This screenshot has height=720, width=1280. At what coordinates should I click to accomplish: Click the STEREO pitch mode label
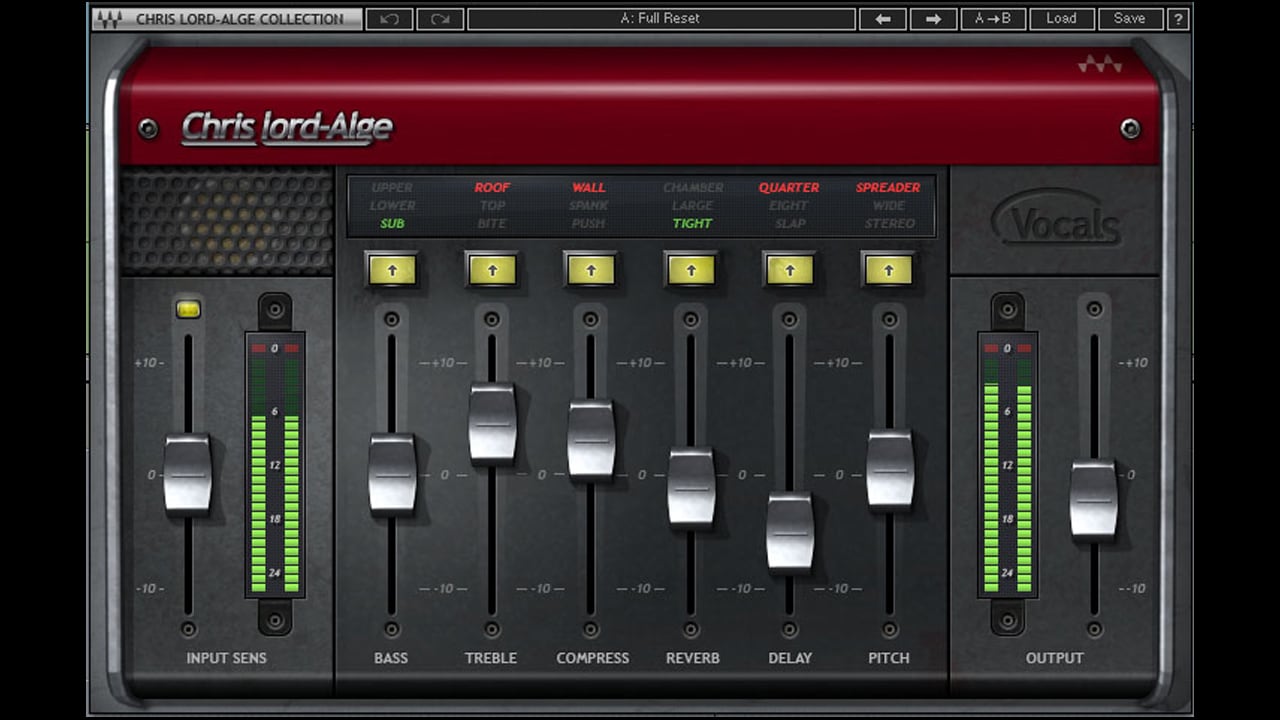(x=889, y=224)
